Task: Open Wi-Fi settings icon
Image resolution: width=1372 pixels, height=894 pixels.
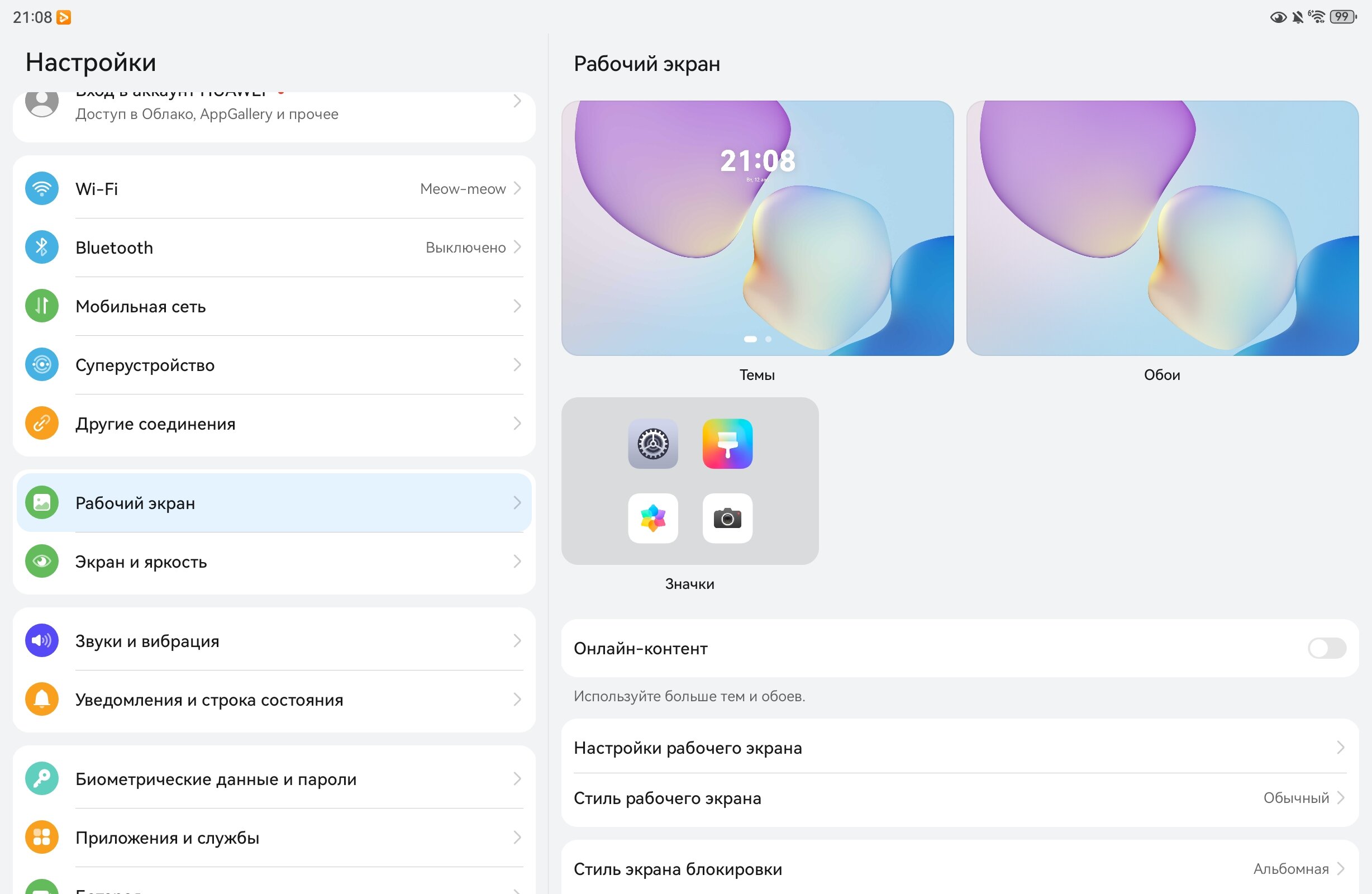Action: coord(41,189)
